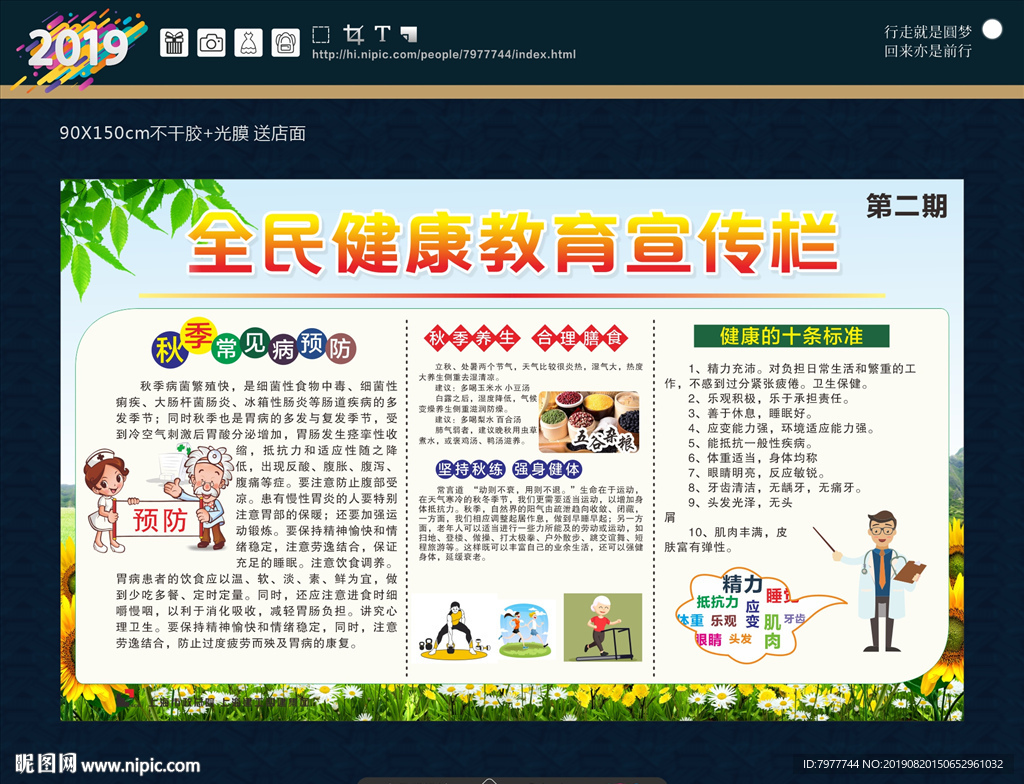This screenshot has width=1024, height=784.
Task: Click the 回来亦是前行 slogan text
Action: pos(928,50)
